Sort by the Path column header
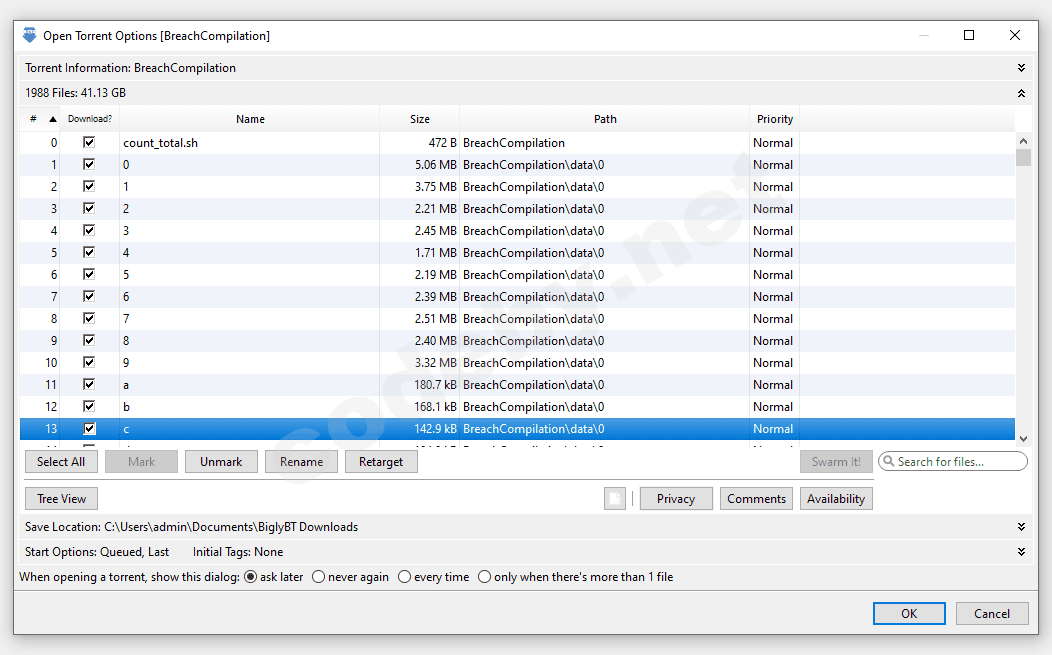This screenshot has width=1052, height=655. 604,119
